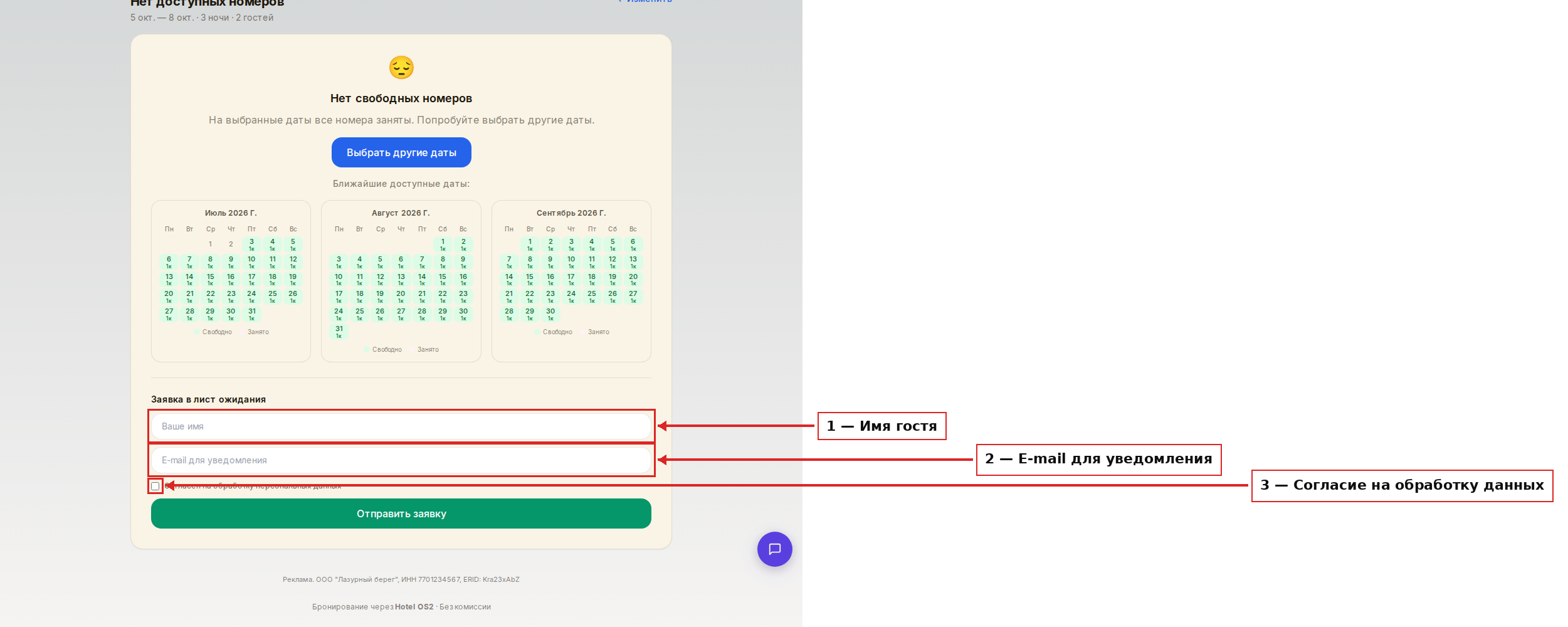Select July 3 in the July calendar
Screen dimensions: 1568x627
coord(251,244)
